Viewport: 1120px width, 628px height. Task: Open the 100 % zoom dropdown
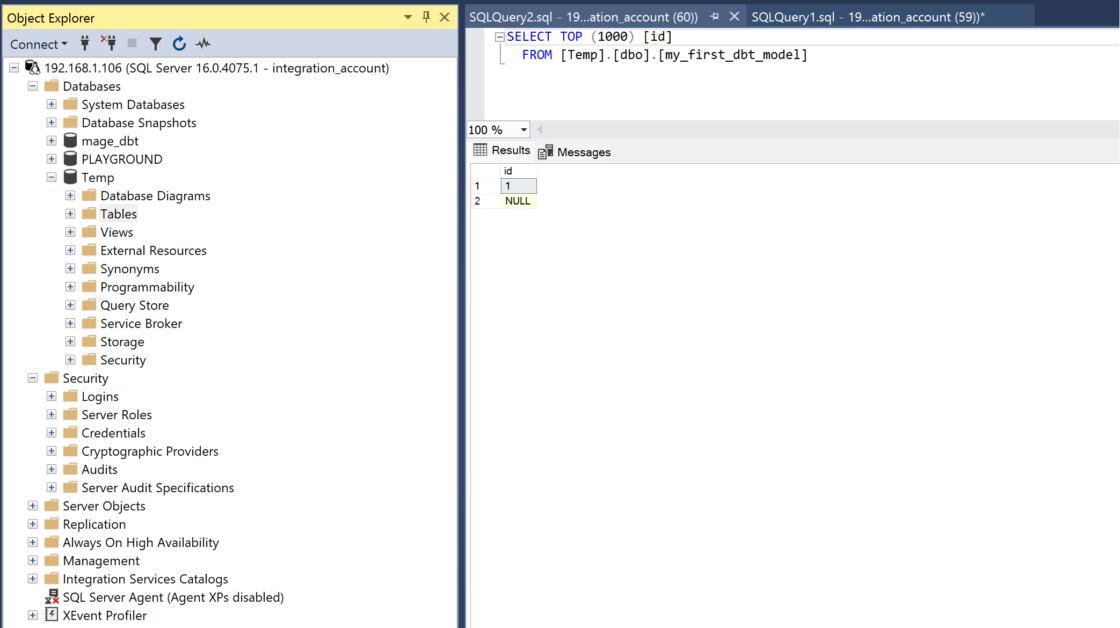(x=524, y=130)
